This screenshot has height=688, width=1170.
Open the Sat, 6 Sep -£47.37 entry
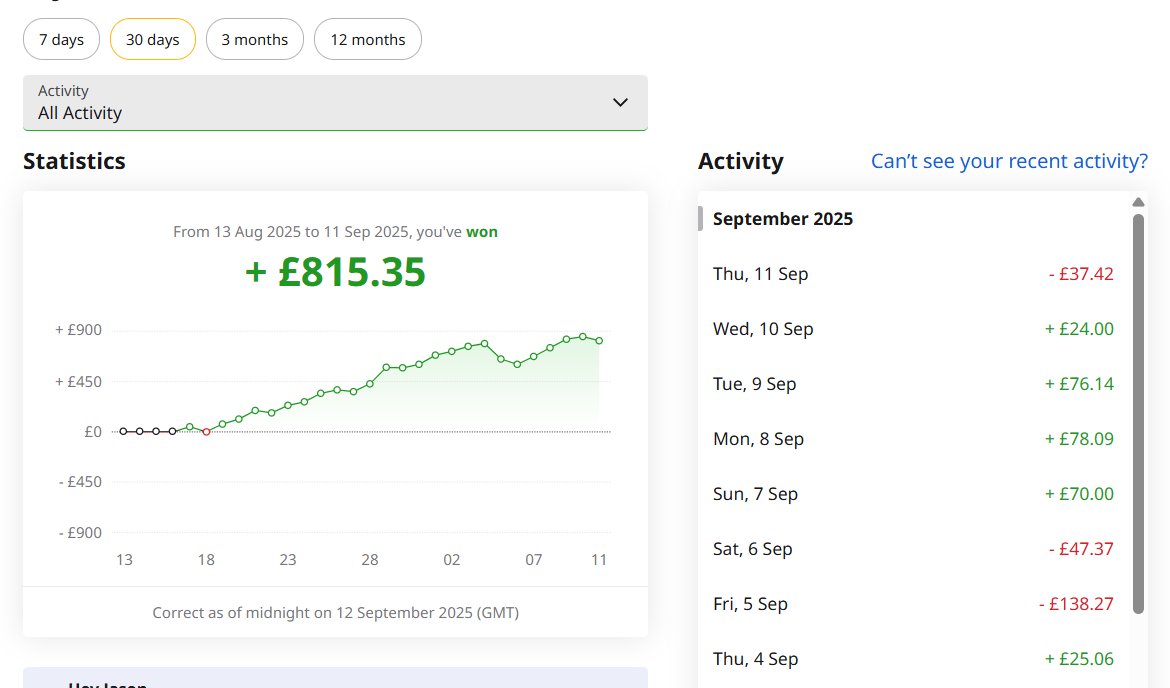[x=913, y=549]
